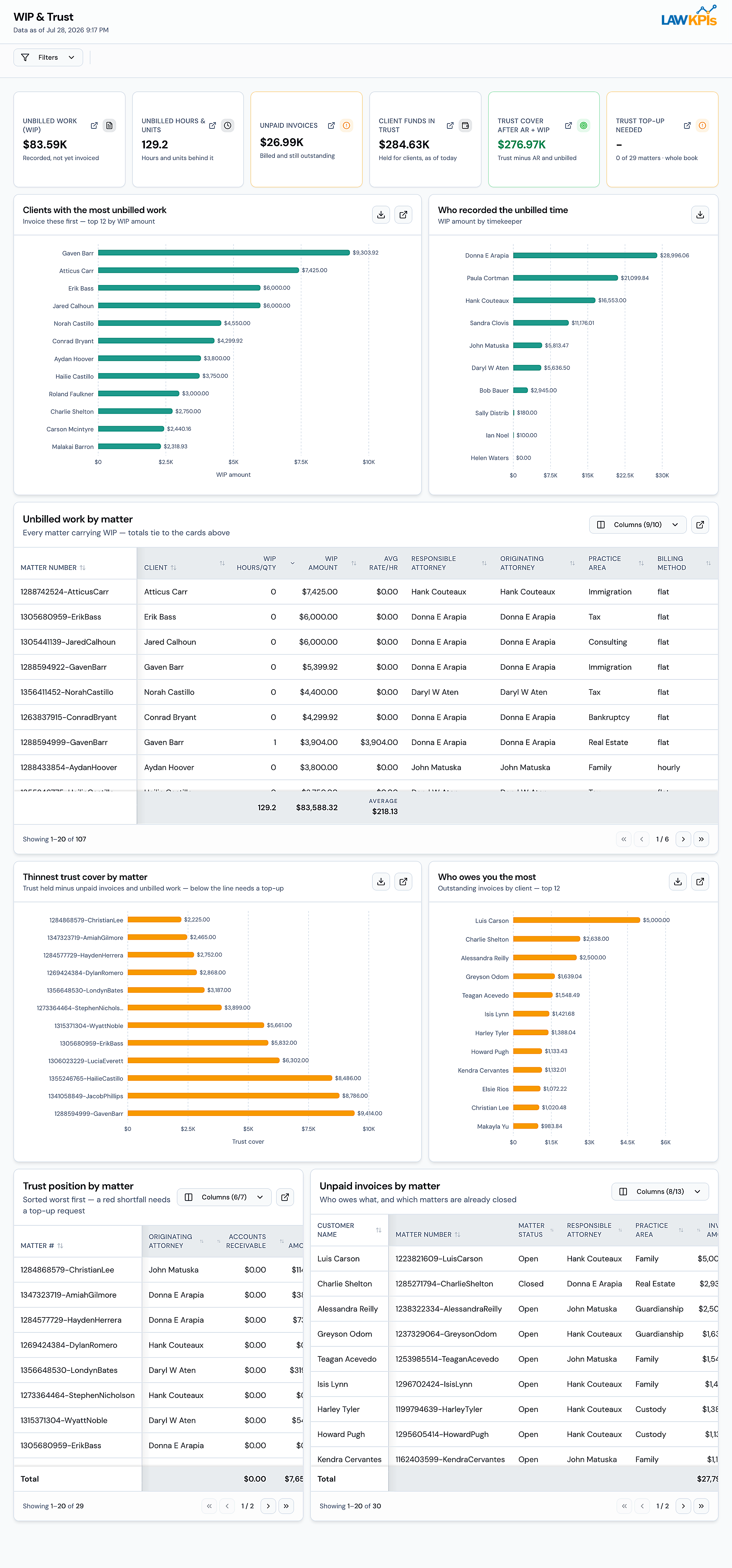Click the warning icon on Unpaid Invoices card
This screenshot has width=732, height=1568.
coord(346,125)
